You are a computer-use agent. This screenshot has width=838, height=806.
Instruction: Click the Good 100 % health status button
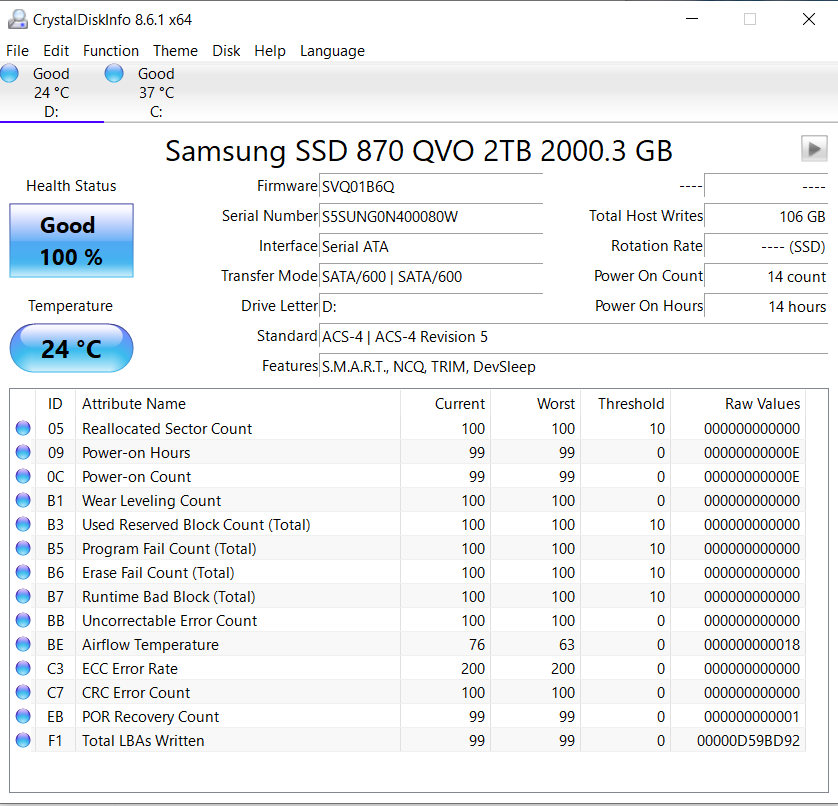(x=71, y=241)
